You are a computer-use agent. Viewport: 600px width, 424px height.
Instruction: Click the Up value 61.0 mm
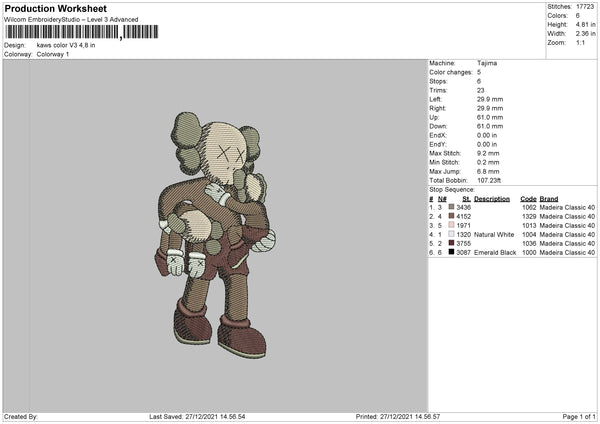tap(490, 117)
